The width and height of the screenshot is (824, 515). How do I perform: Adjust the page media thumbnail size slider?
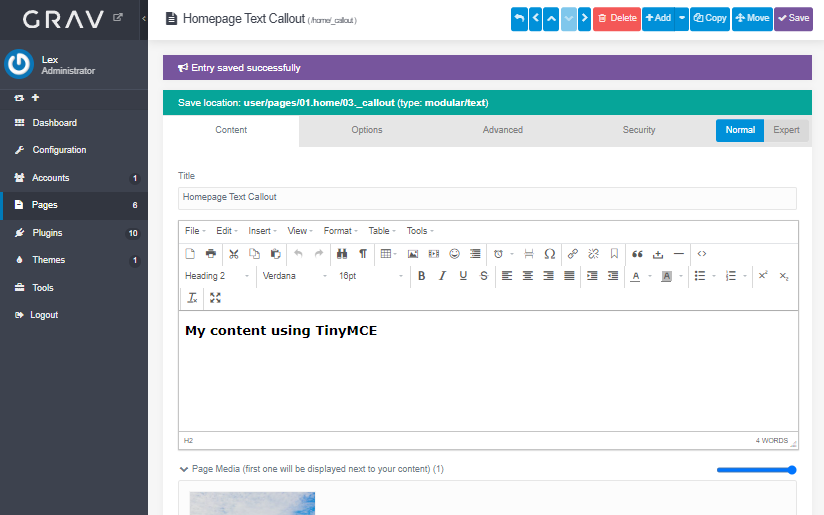[757, 470]
